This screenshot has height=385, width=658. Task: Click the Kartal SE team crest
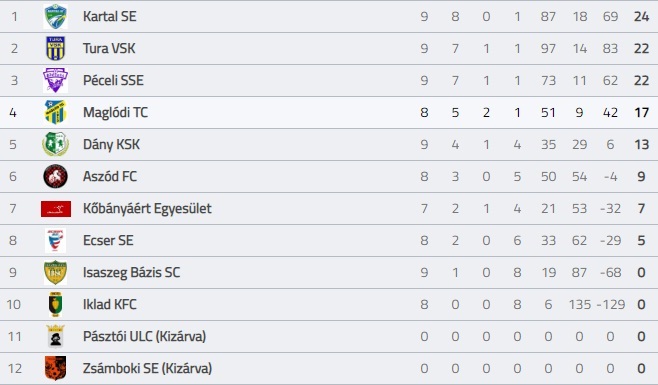(55, 16)
